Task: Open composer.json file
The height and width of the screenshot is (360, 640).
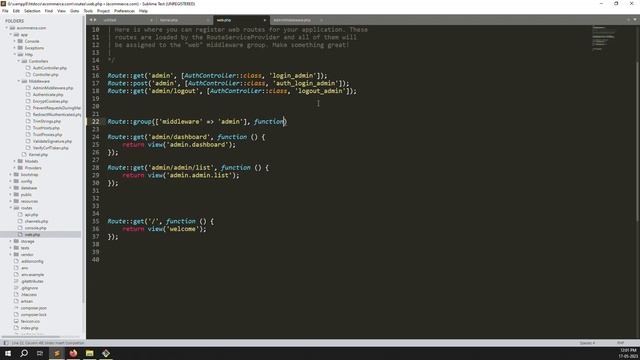Action: 34,308
